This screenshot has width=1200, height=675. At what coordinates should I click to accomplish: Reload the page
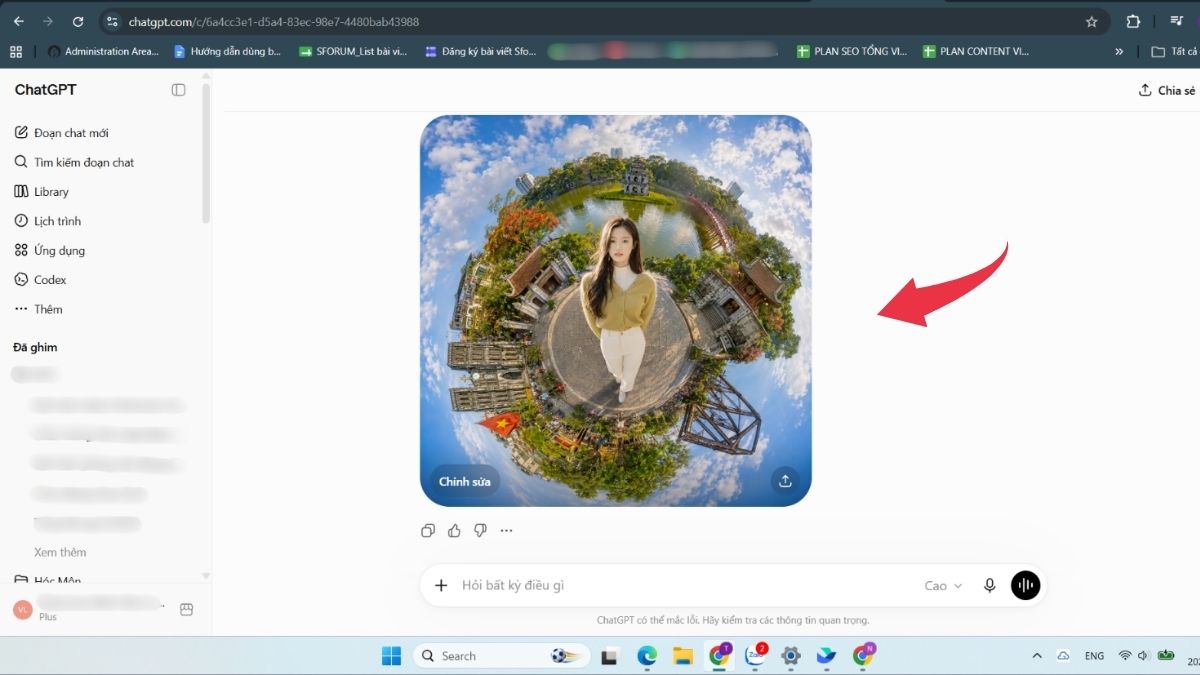pyautogui.click(x=78, y=21)
